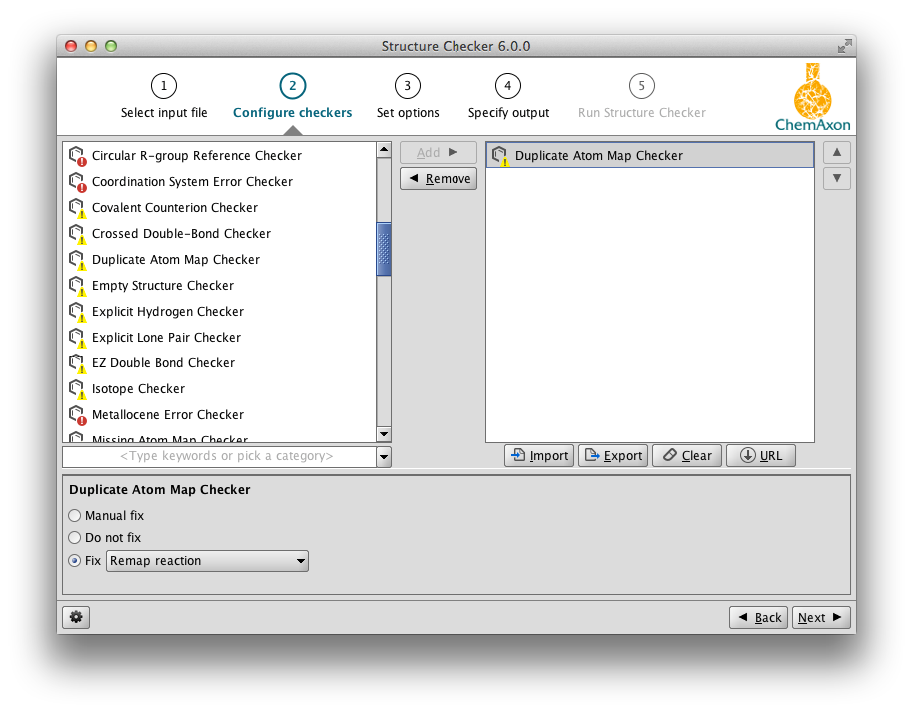This screenshot has width=914, height=714.
Task: Click the keyword search input field
Action: click(220, 456)
